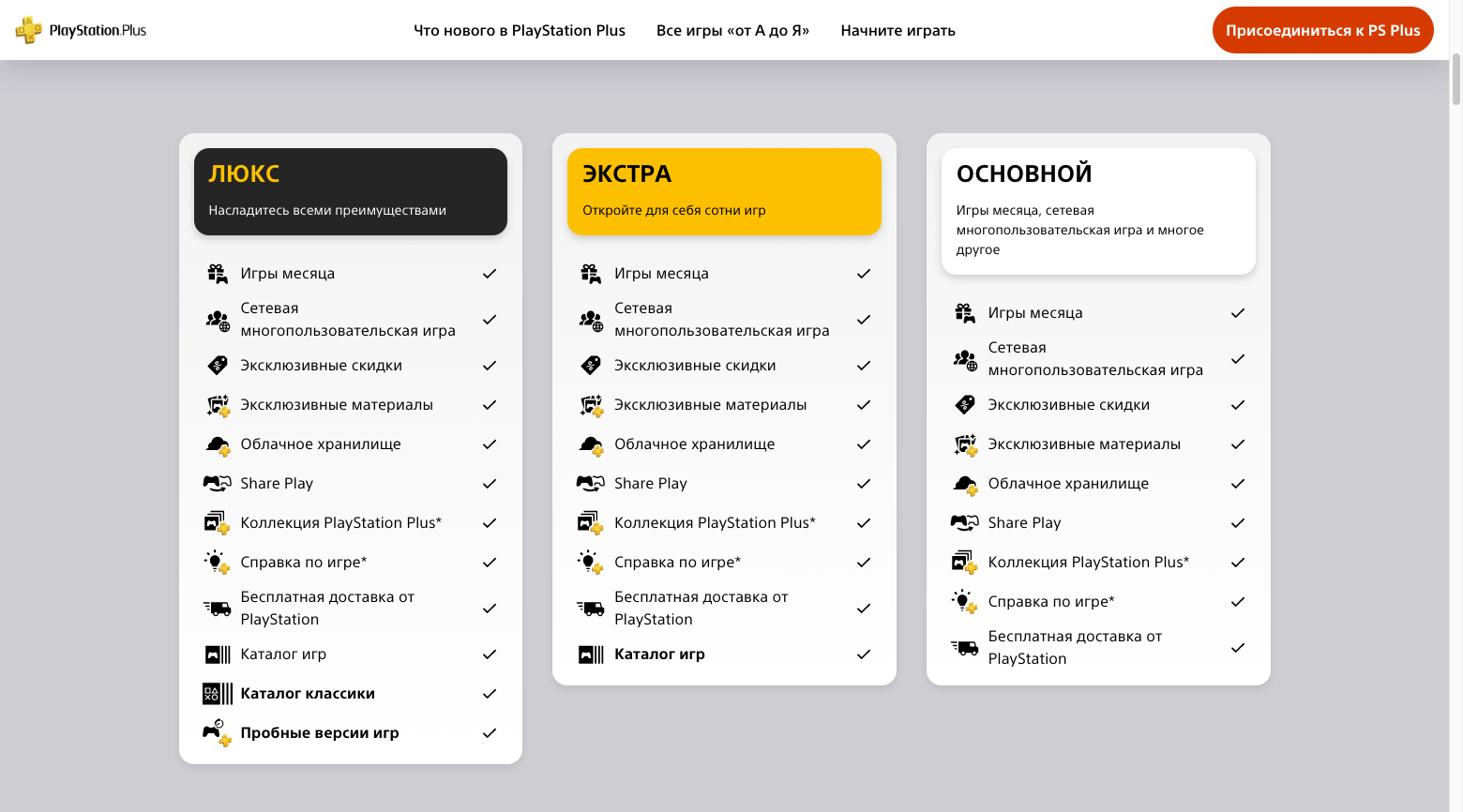
Task: Click the PlayStation Plus logo
Action: (81, 30)
